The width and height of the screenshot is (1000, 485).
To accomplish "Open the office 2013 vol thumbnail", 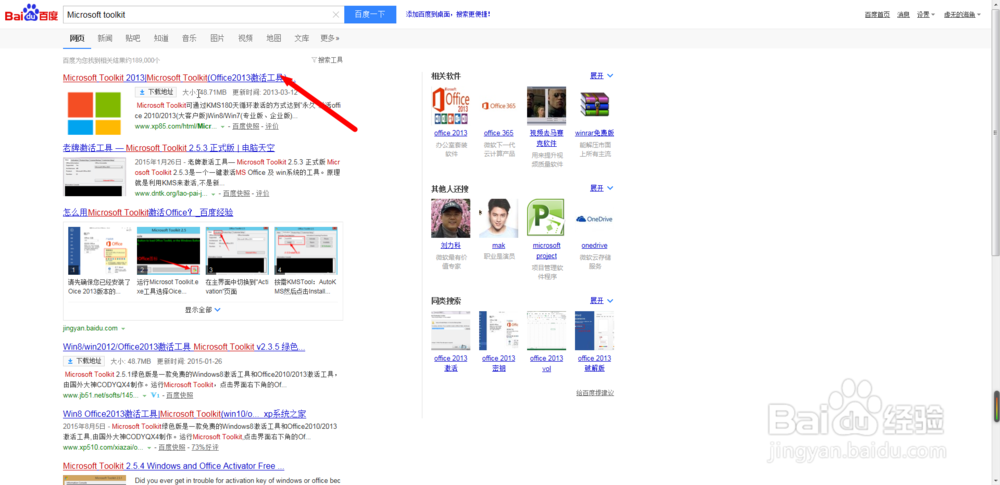I will pyautogui.click(x=547, y=331).
